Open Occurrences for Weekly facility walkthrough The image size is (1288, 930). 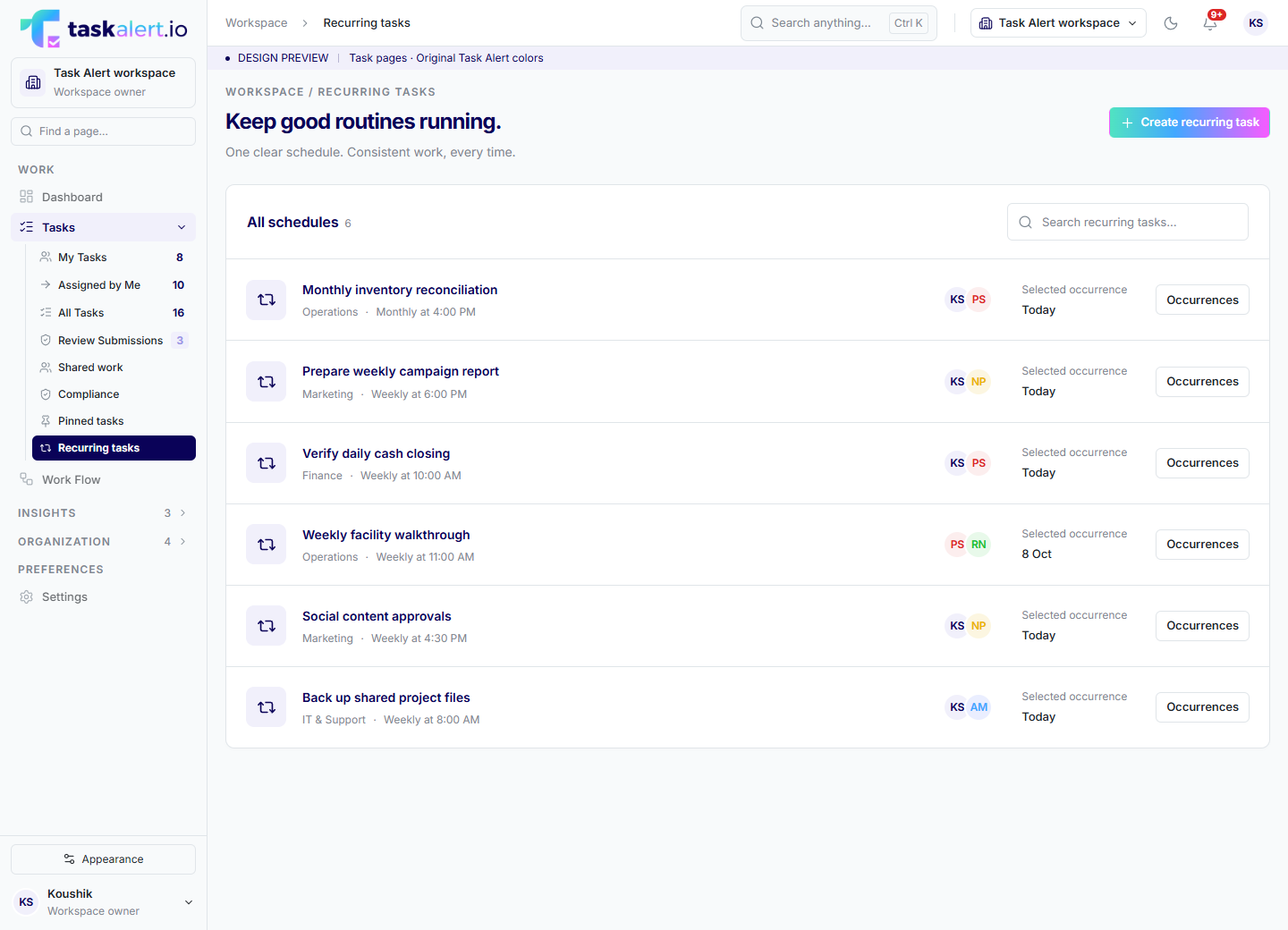pyautogui.click(x=1202, y=545)
